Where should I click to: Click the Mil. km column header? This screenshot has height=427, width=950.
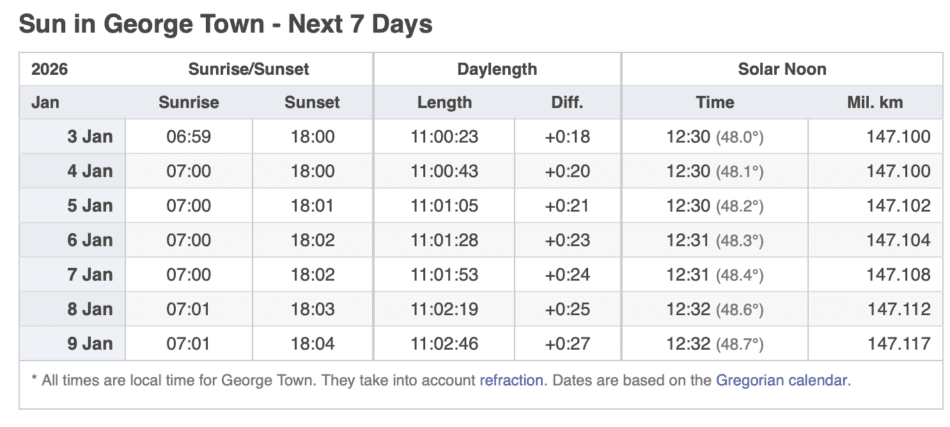pyautogui.click(x=875, y=102)
